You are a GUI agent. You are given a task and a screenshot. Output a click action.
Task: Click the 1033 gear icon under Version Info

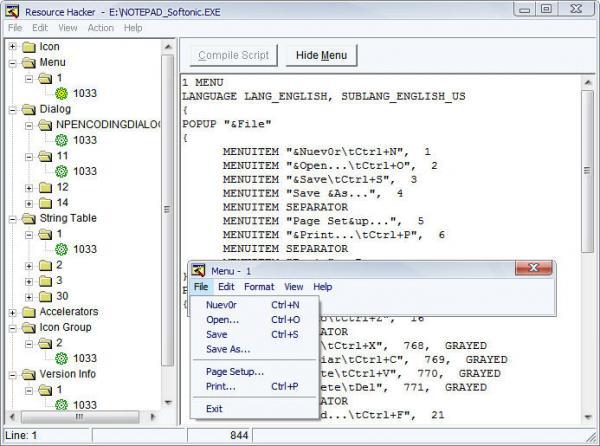pos(61,405)
